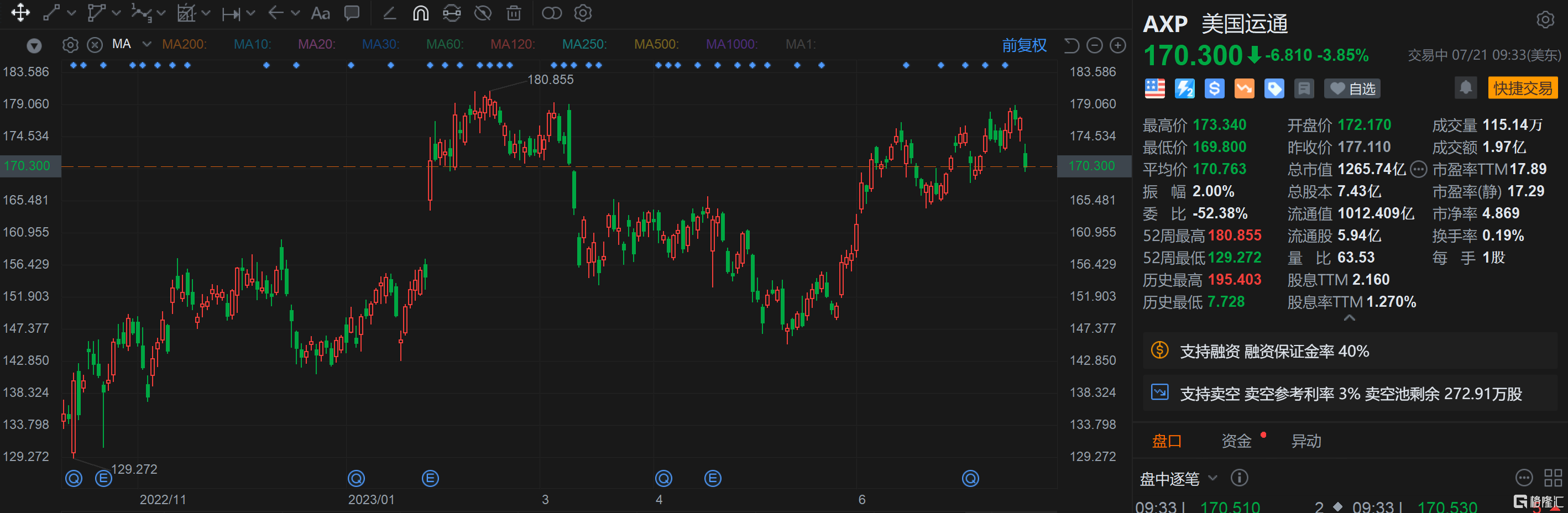The height and width of the screenshot is (513, 1568).
Task: Click the 2022/11 E earnings marker
Action: pos(103,478)
